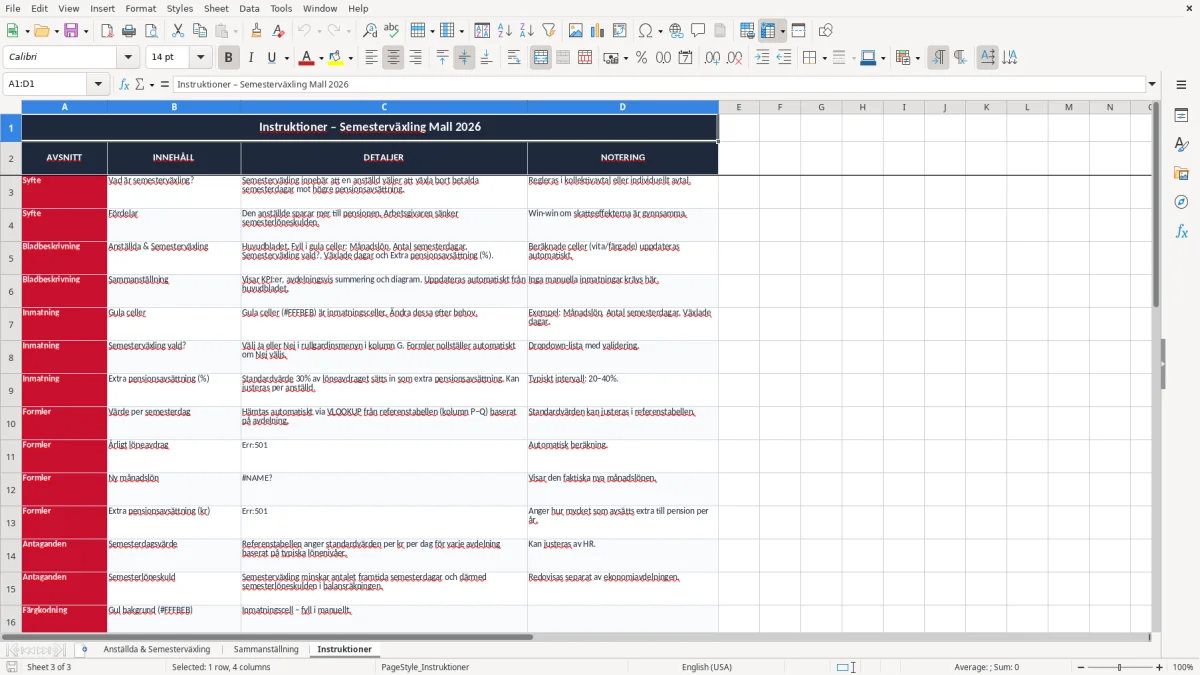Toggle Wrap Text
This screenshot has height=675, width=1200.
tap(514, 58)
